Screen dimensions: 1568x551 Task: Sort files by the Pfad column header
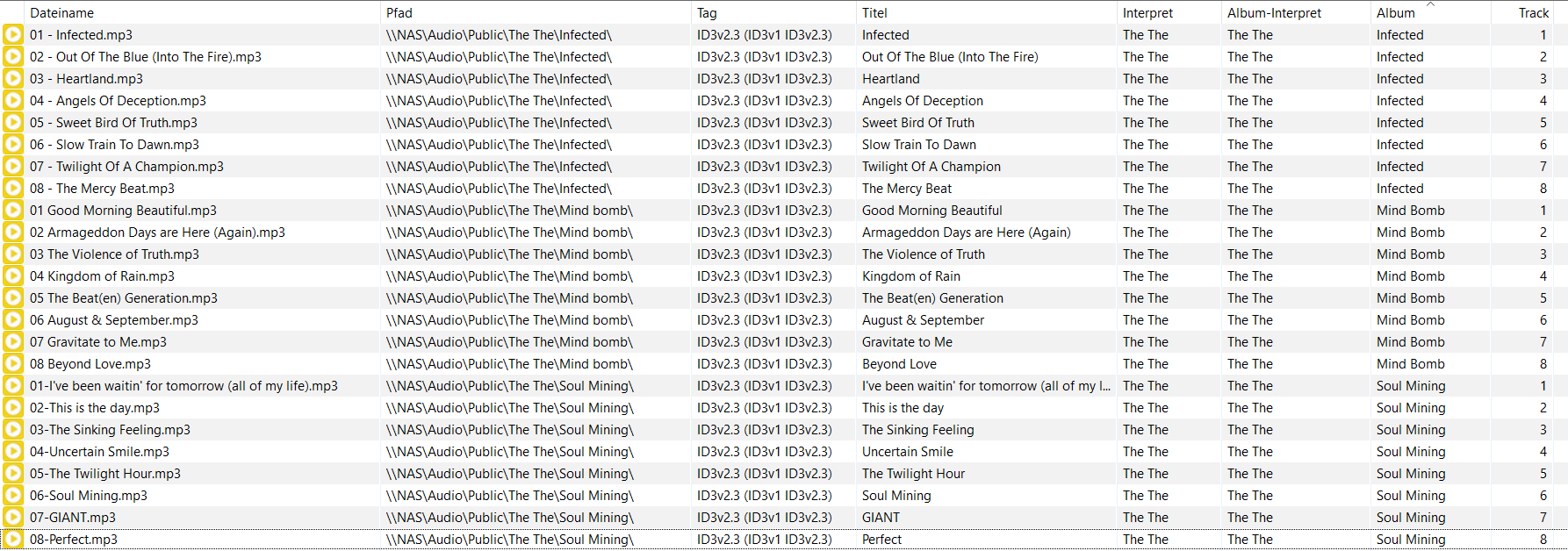[x=399, y=13]
